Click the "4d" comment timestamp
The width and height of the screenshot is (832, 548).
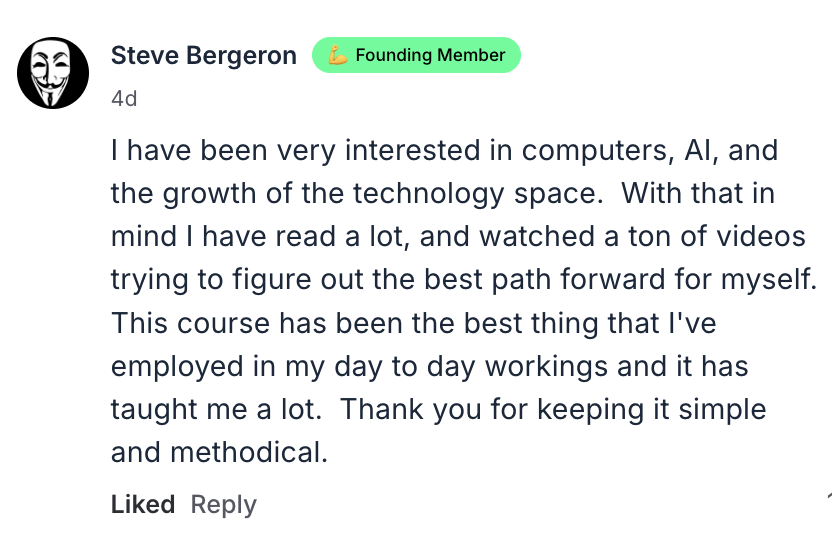click(x=123, y=99)
